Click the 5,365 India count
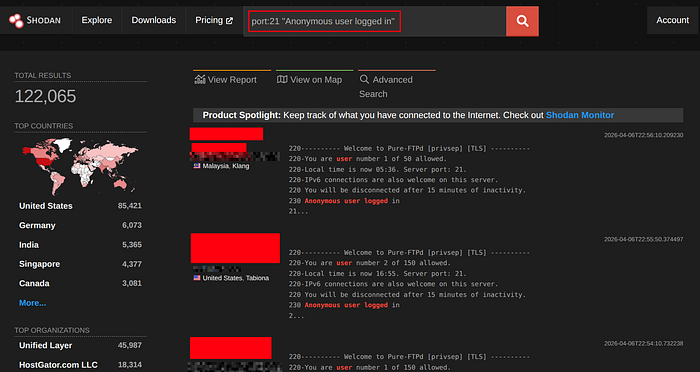This screenshot has height=372, width=700. click(x=132, y=245)
